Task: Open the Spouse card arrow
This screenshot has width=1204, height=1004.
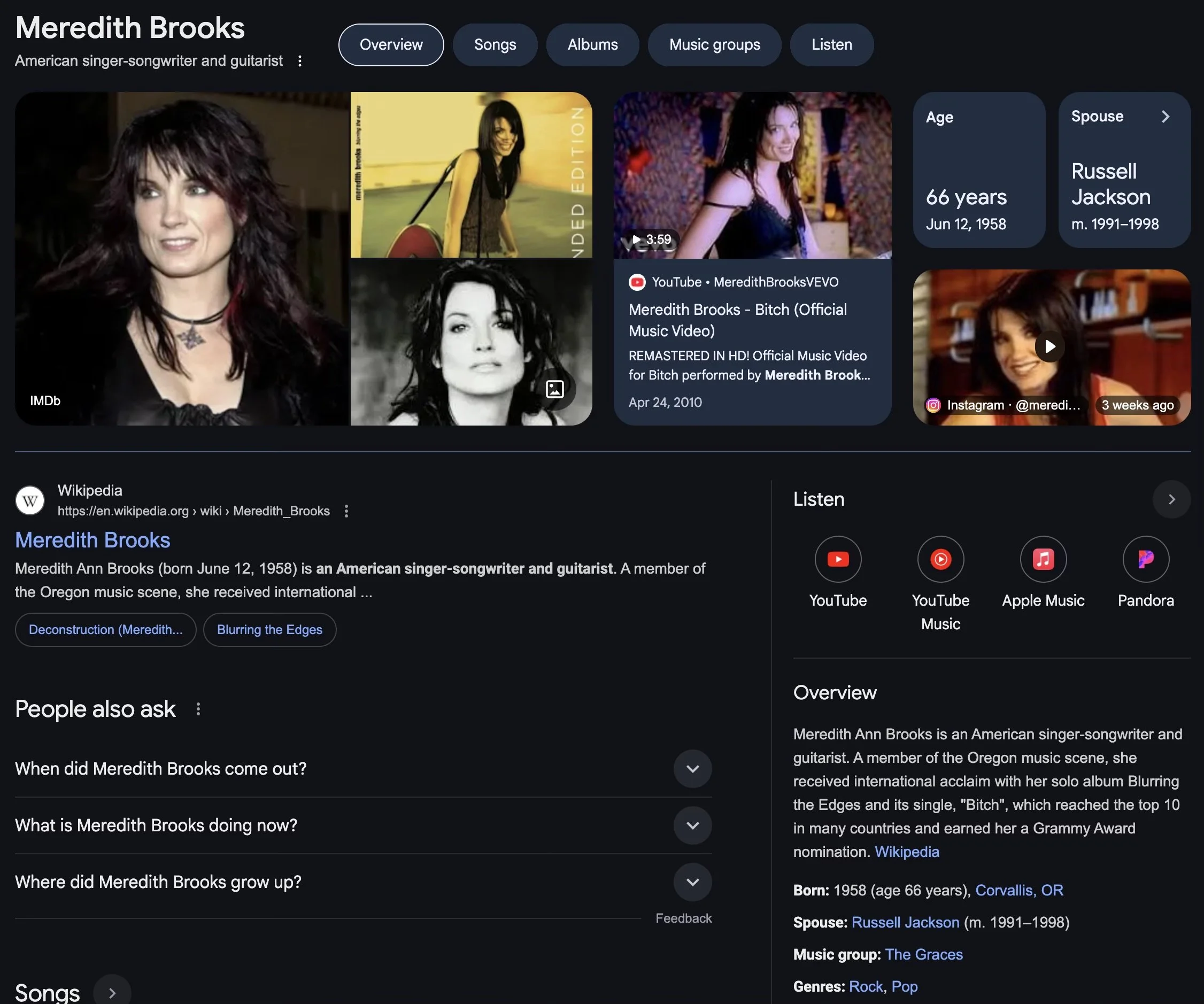Action: (x=1165, y=117)
